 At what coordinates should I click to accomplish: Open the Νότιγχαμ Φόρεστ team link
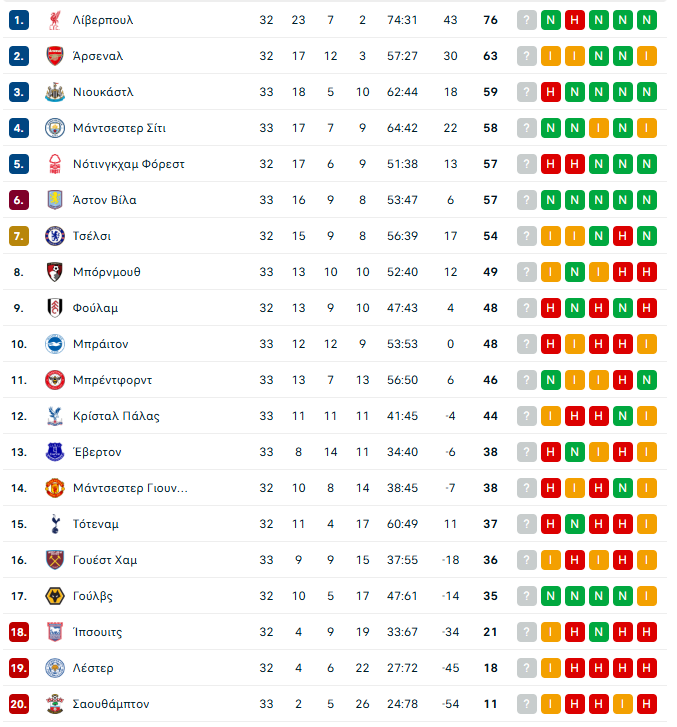(x=128, y=164)
